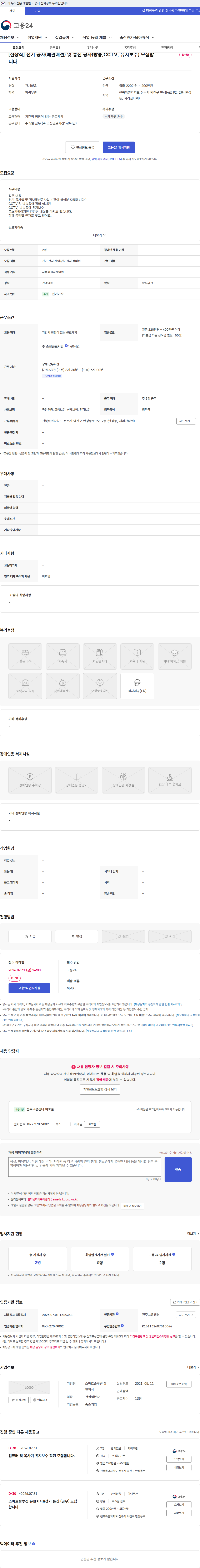The image size is (200, 1568).
Task: Click the 직원대출제도 welfare icon
Action: (x=63, y=686)
